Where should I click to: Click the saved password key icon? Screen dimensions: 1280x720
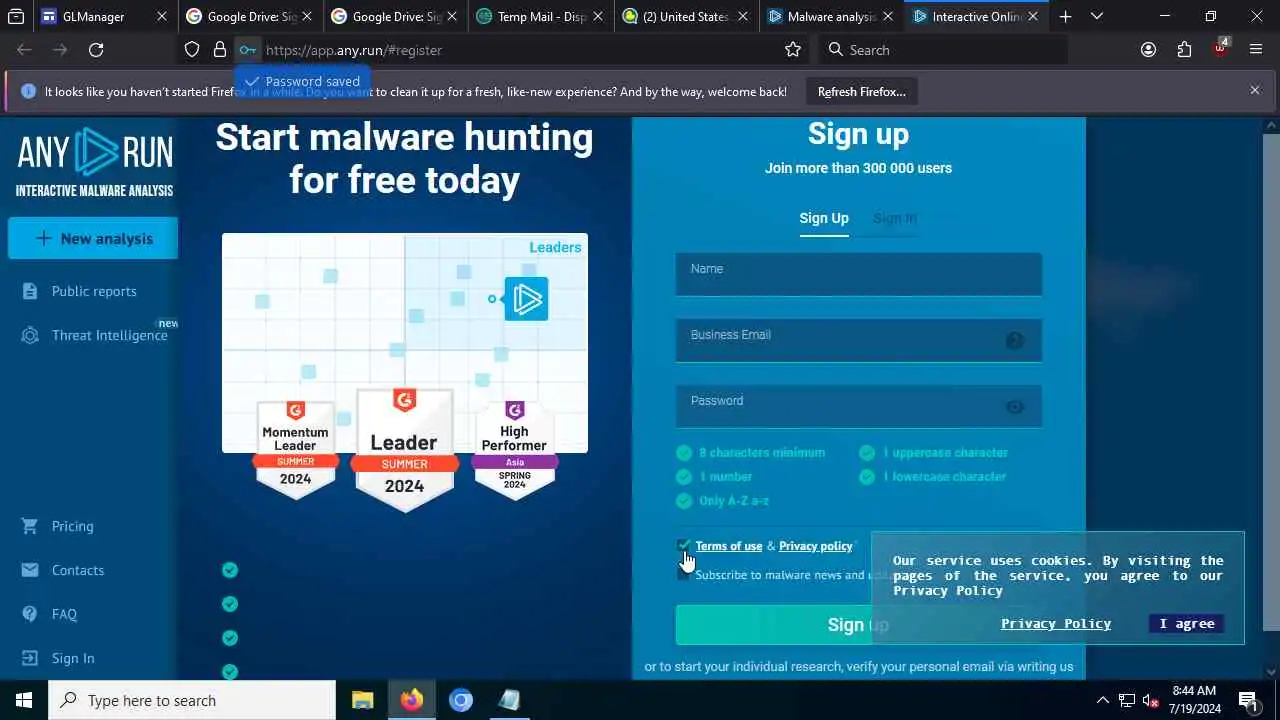247,50
